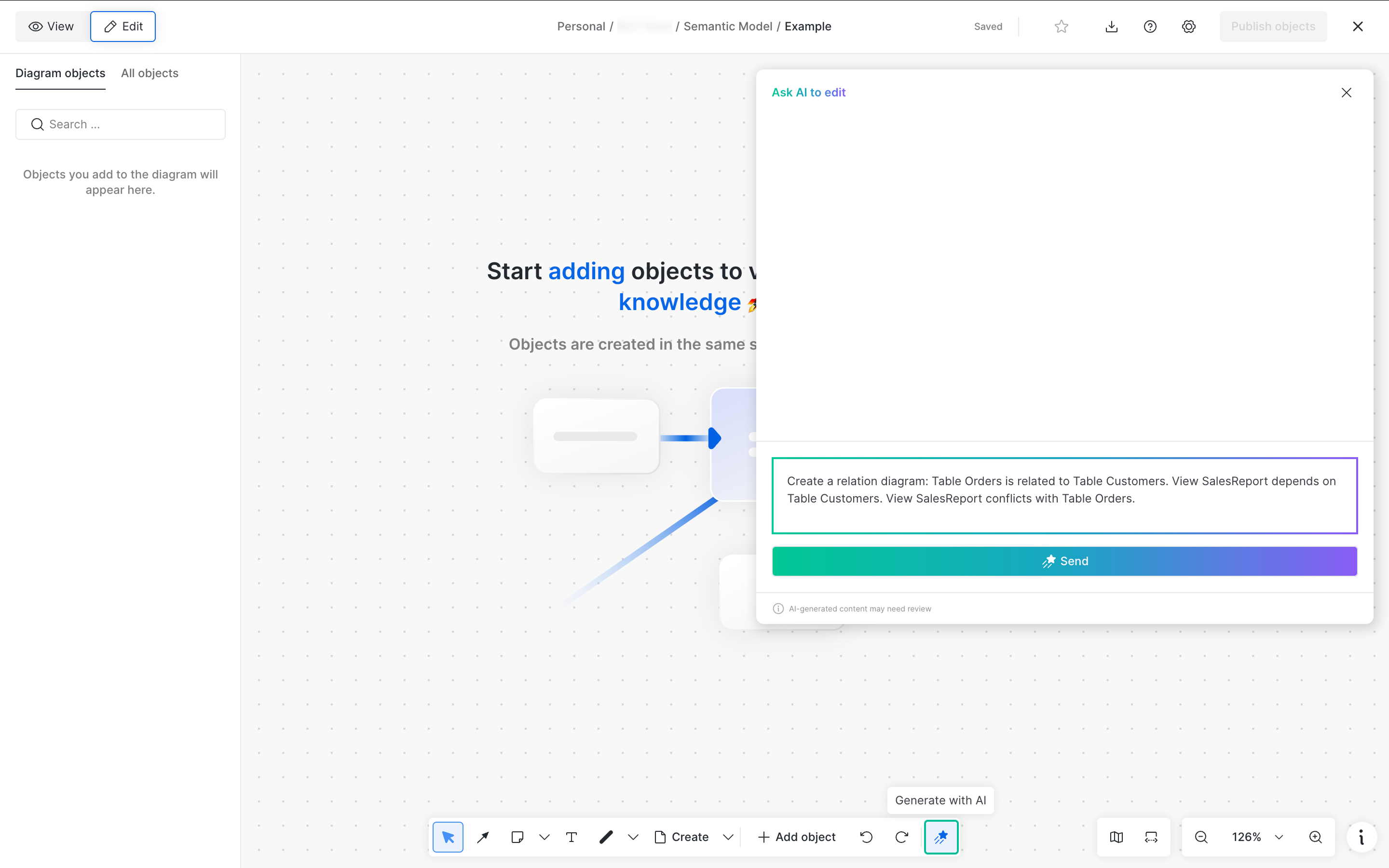Switch to Edit mode
Screen dimensions: 1389x868
(x=123, y=27)
